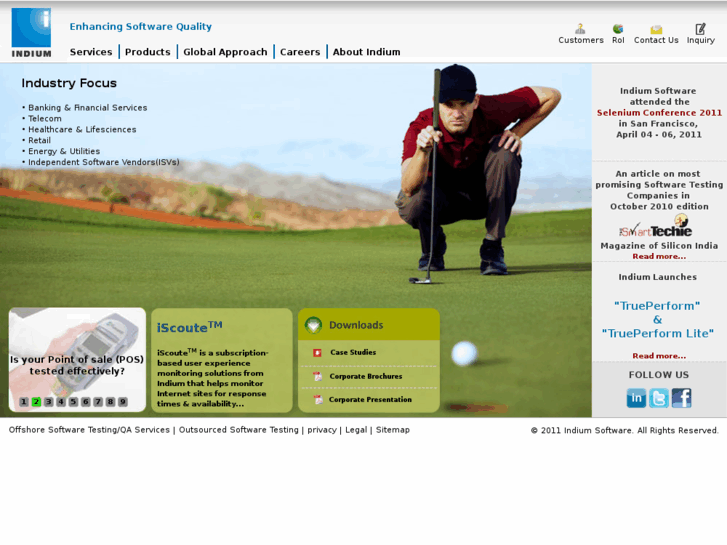Screen dimensions: 727x545
Task: Click the Corporate Brochures PDF icon
Action: 318,376
